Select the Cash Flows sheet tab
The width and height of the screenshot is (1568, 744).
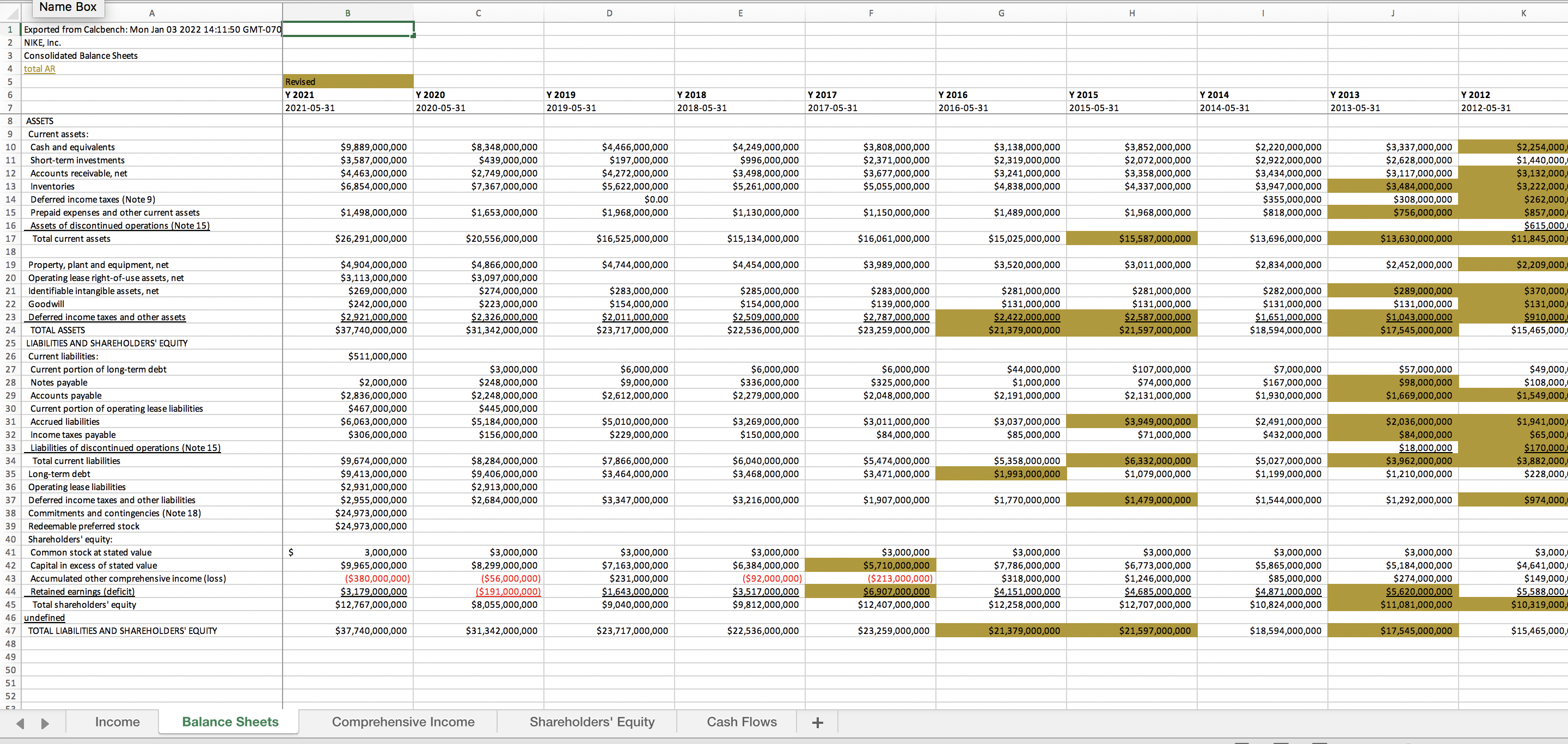click(x=741, y=722)
